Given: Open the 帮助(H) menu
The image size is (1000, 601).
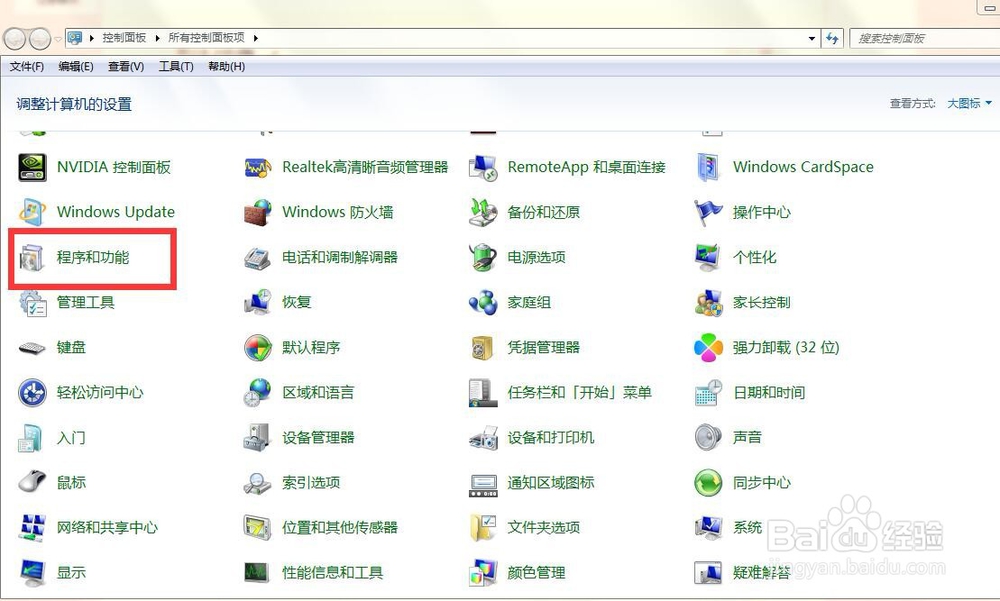Looking at the screenshot, I should click(226, 66).
